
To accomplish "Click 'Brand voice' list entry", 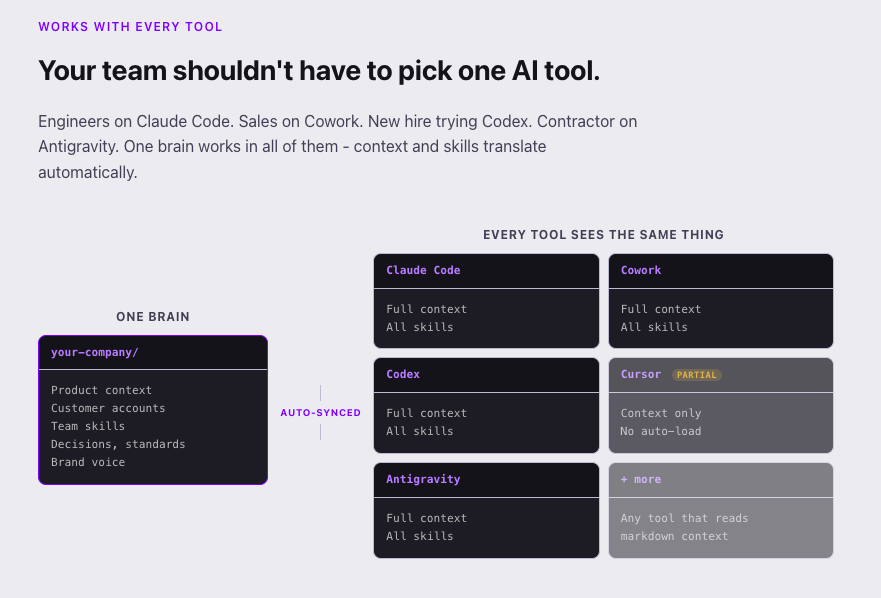I will [88, 462].
